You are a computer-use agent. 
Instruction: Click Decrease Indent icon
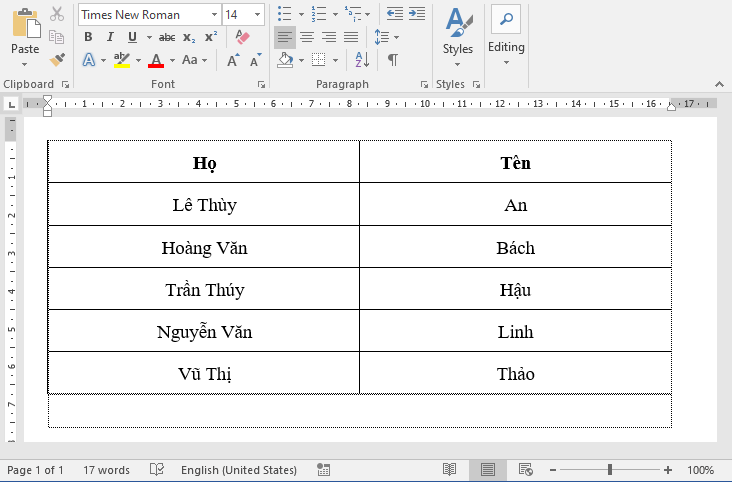394,14
